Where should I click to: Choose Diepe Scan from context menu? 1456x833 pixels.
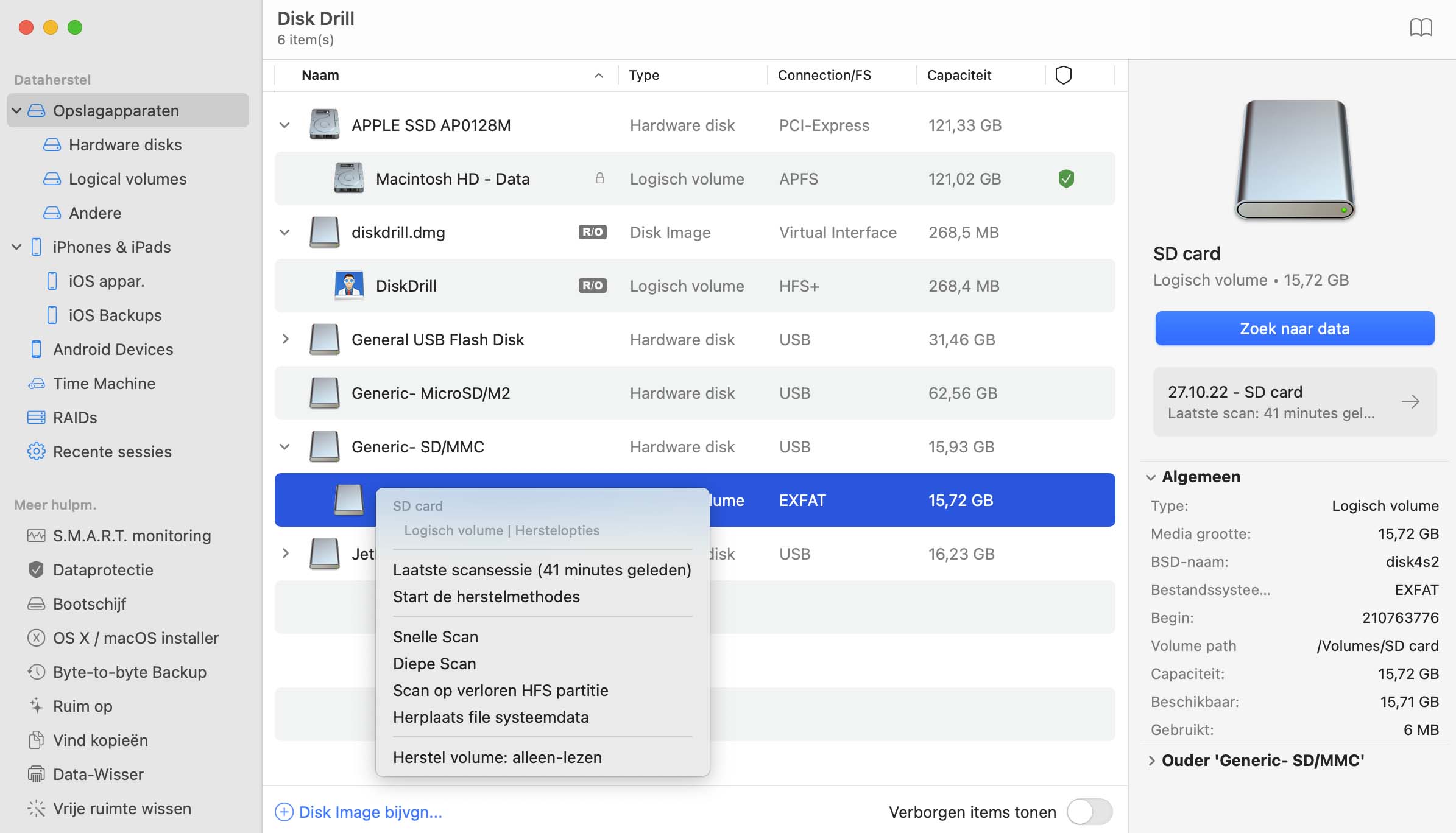click(x=434, y=663)
